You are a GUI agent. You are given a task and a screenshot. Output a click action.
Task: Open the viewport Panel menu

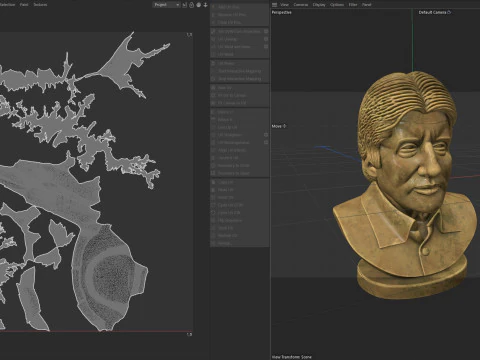(367, 5)
